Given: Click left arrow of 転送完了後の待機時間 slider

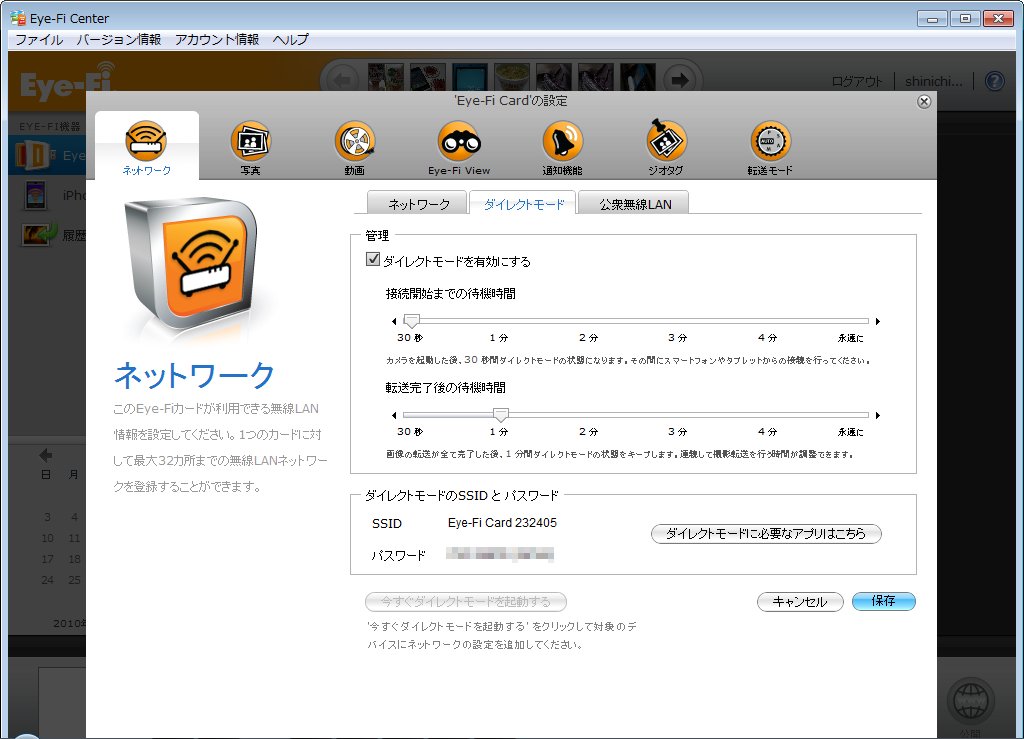Looking at the screenshot, I should coord(394,415).
